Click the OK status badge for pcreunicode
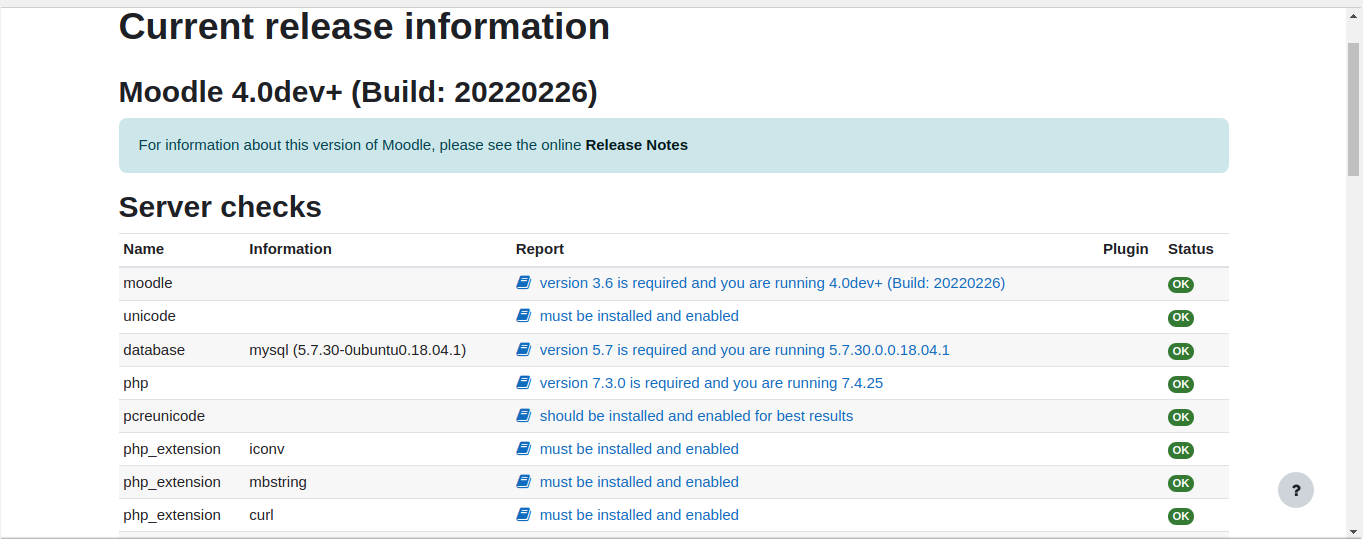 pos(1181,417)
